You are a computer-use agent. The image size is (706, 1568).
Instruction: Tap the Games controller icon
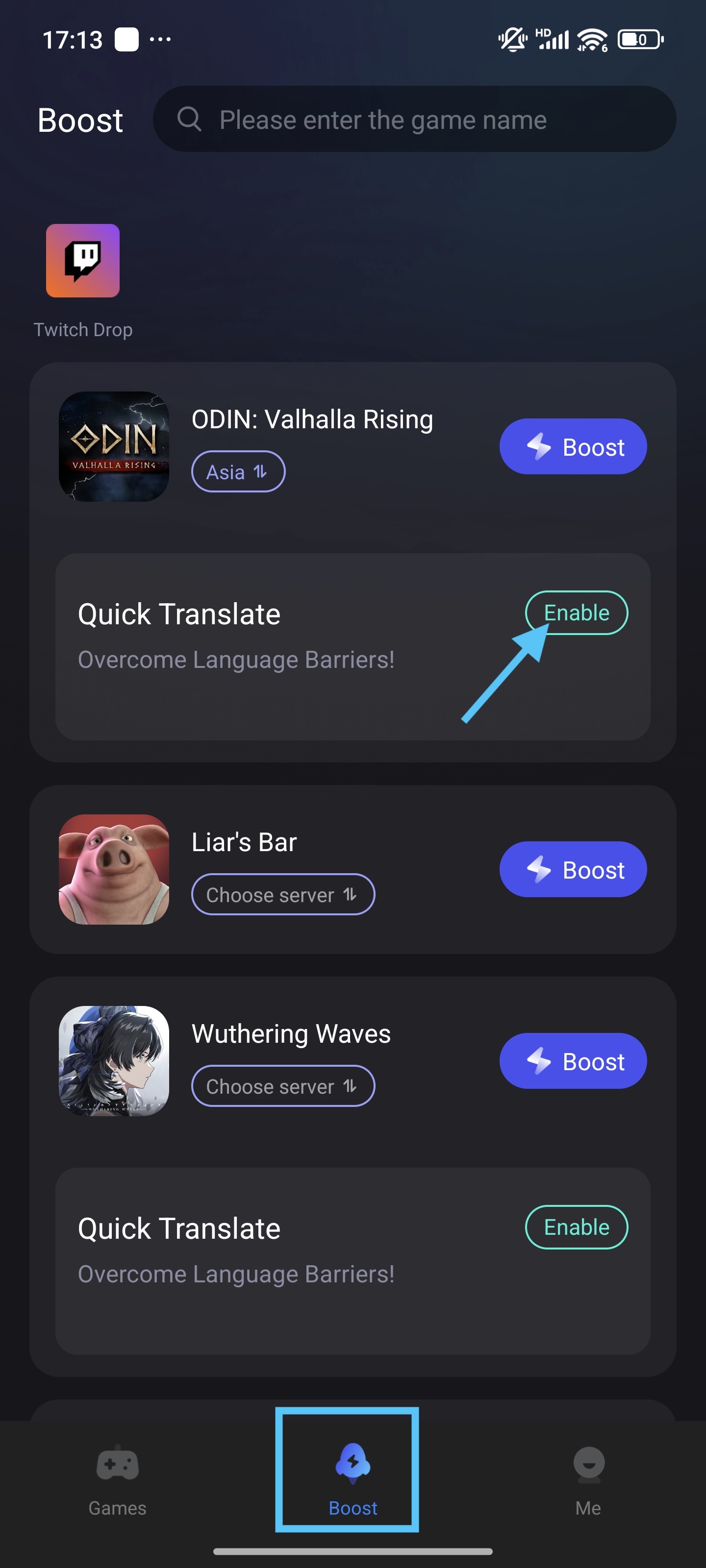(x=118, y=1464)
